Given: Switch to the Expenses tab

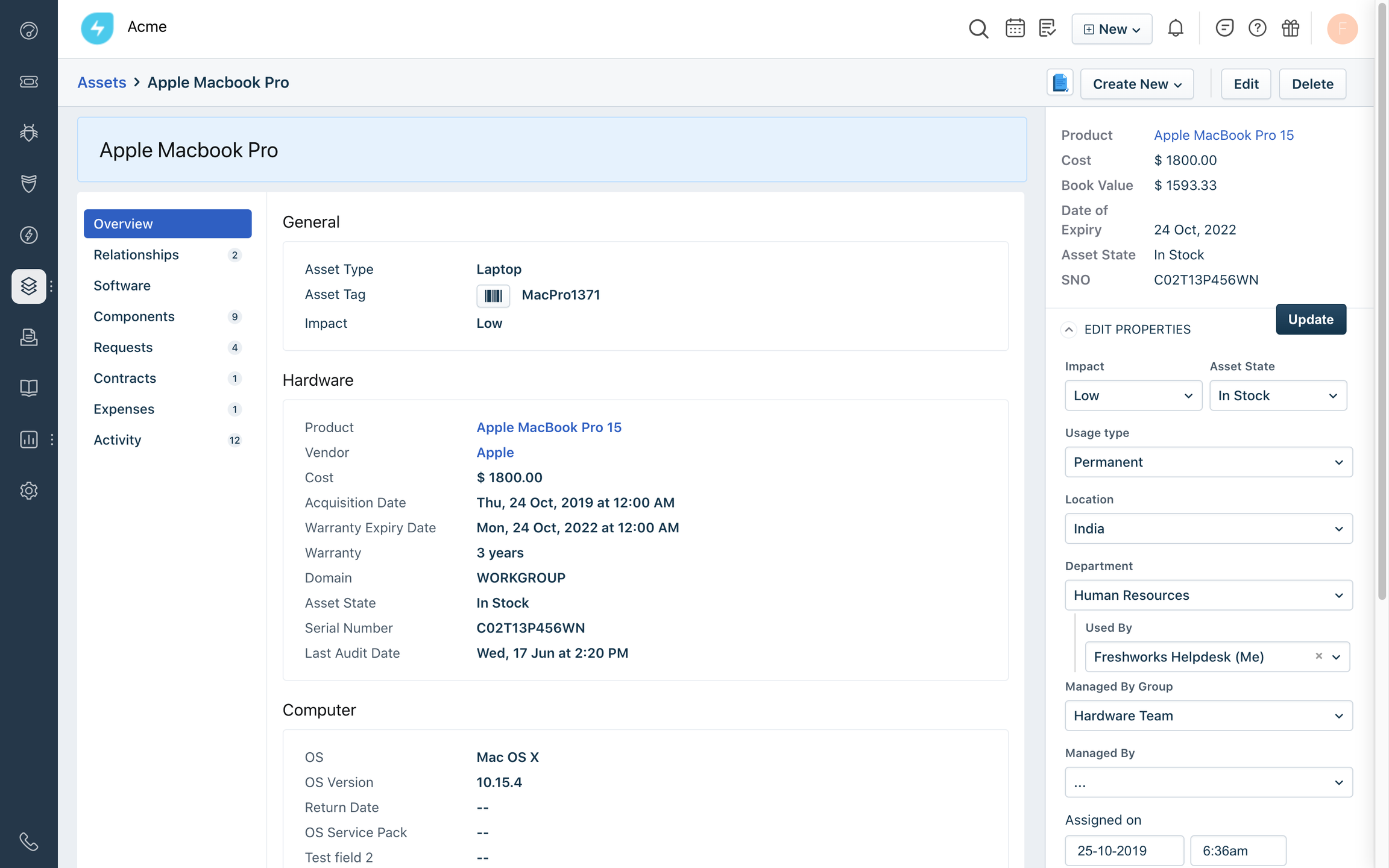Looking at the screenshot, I should point(168,409).
